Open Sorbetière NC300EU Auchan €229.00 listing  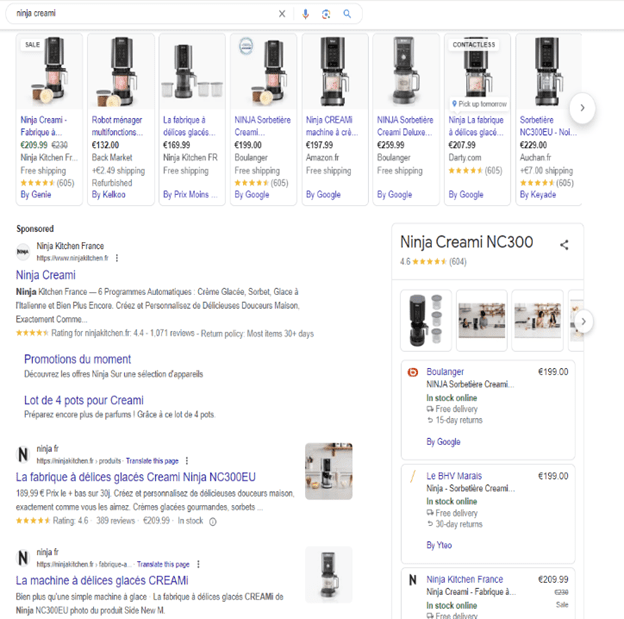(549, 119)
